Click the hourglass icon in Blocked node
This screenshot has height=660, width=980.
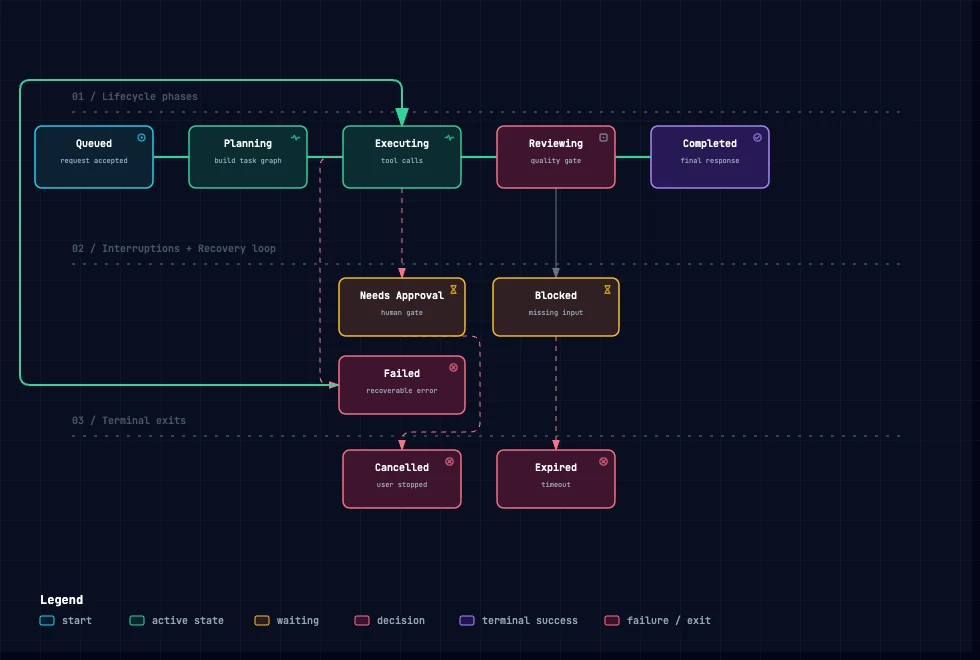[x=607, y=289]
